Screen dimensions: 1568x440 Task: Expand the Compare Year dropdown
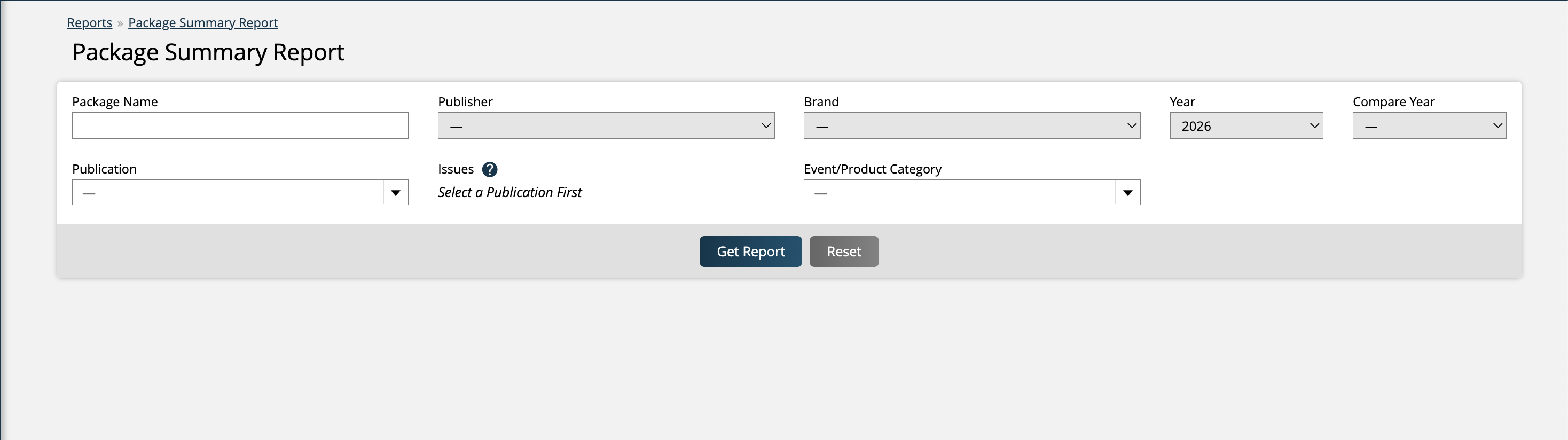coord(1429,126)
